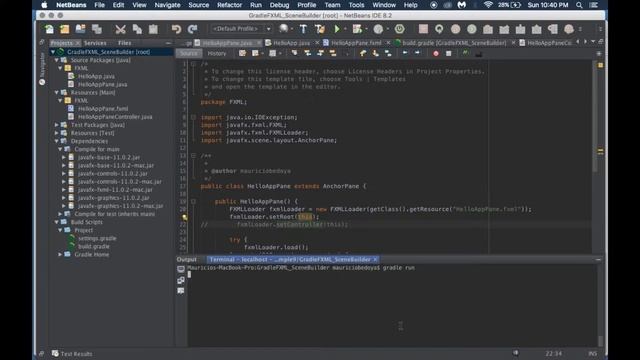Select HelloApp.java in project tree
Screen dimensions: 640x360
click(x=96, y=76)
